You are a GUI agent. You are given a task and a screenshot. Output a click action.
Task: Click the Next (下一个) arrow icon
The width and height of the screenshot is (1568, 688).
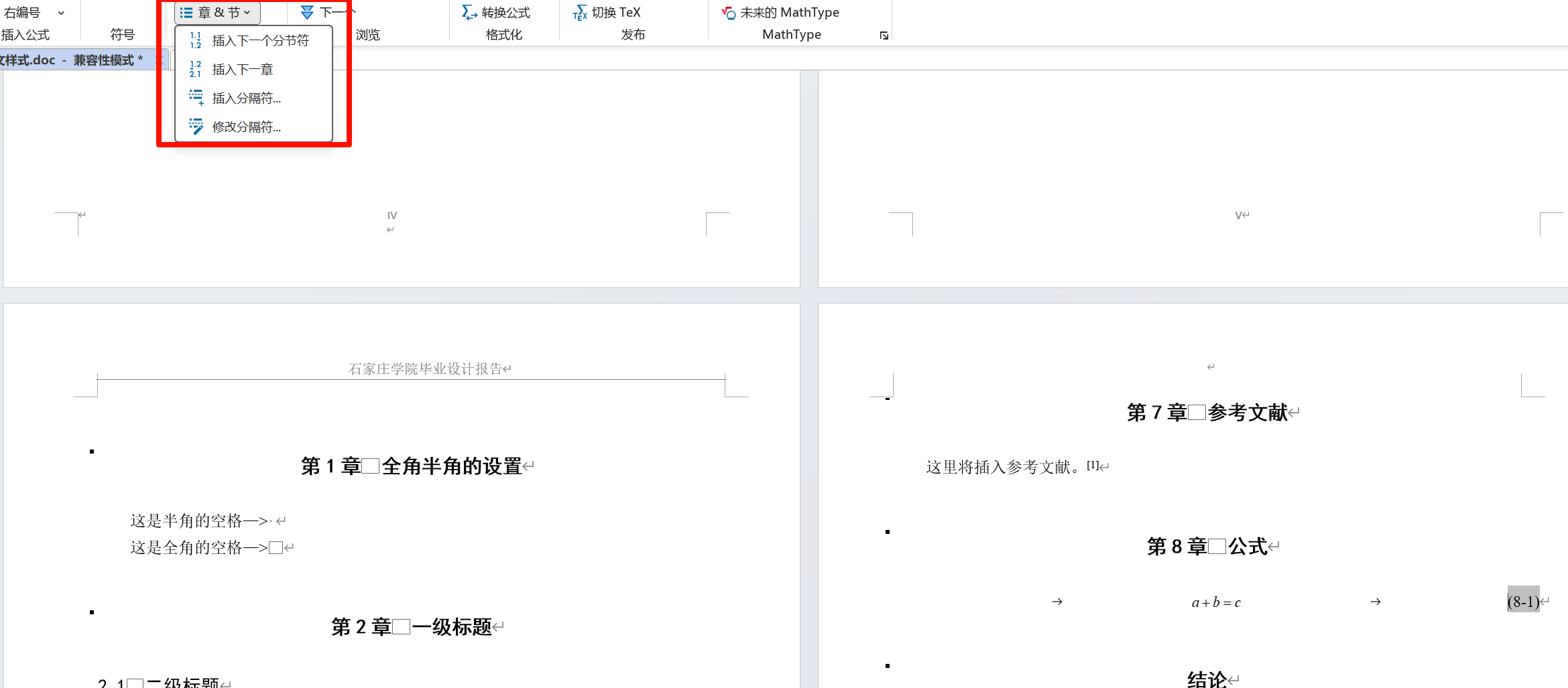coord(307,13)
